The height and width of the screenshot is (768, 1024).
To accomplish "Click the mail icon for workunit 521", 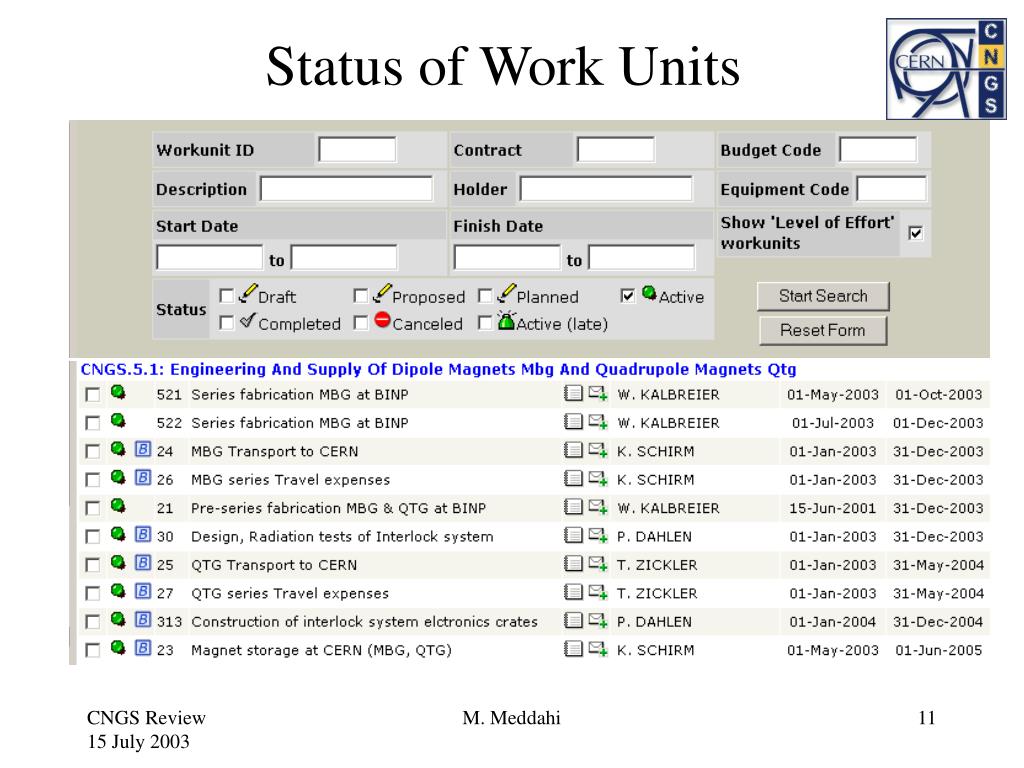I will (x=598, y=393).
